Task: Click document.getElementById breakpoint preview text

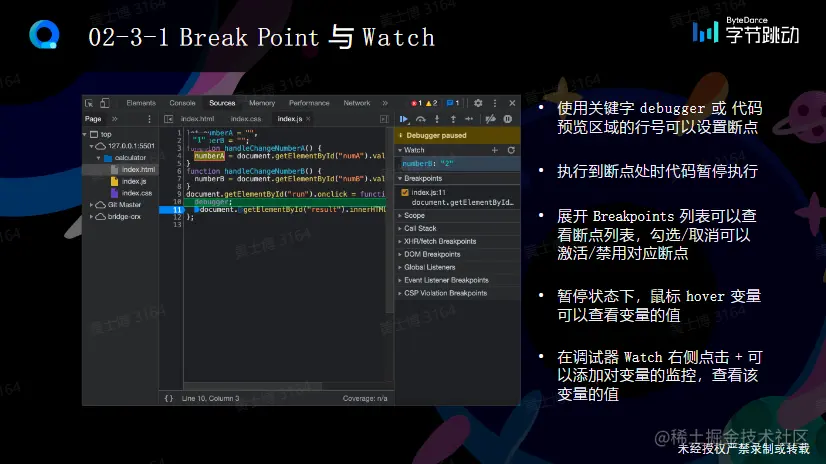Action: click(463, 202)
